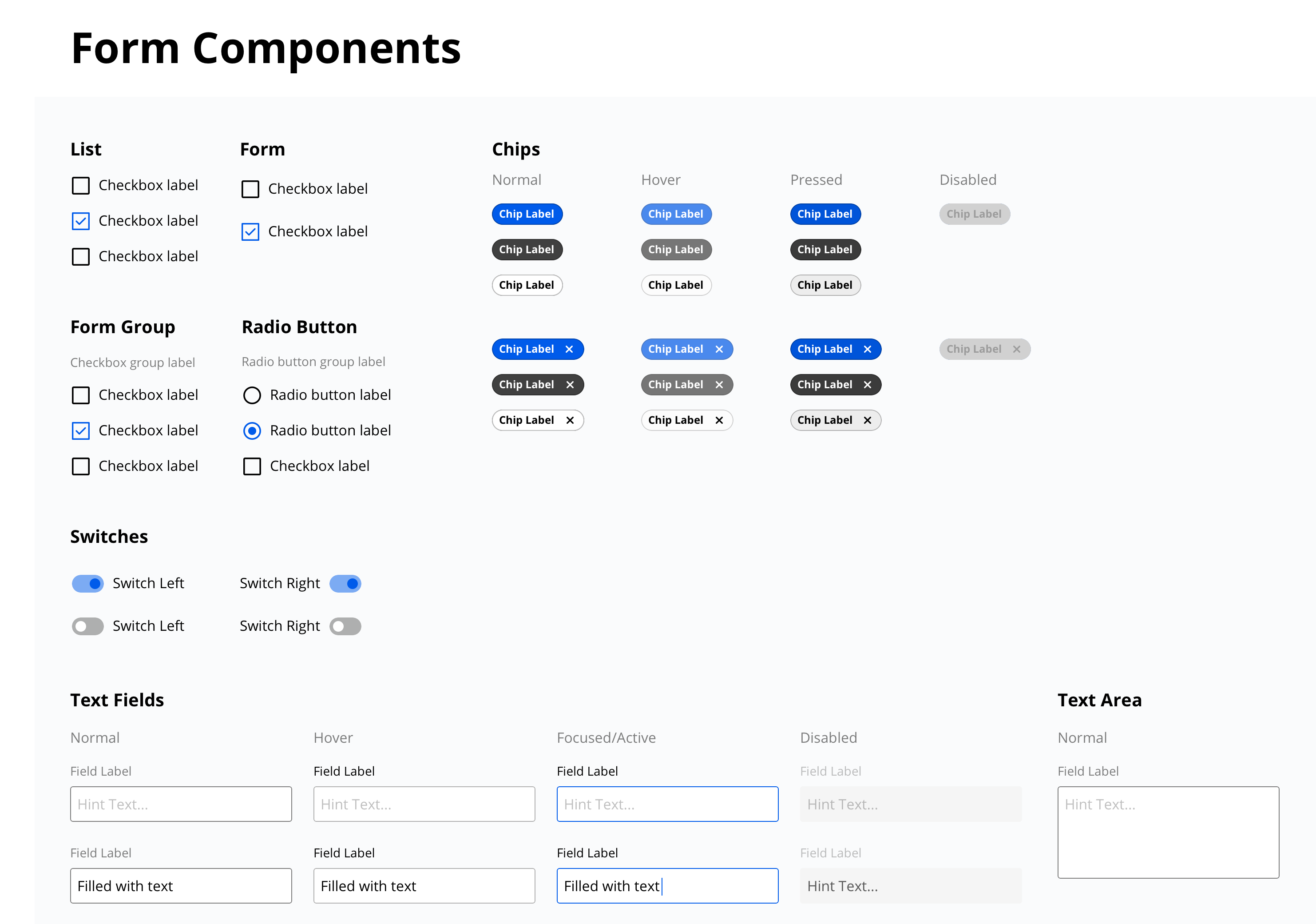Dismiss the white outlined chip using its X
The height and width of the screenshot is (924, 1316).
[570, 420]
